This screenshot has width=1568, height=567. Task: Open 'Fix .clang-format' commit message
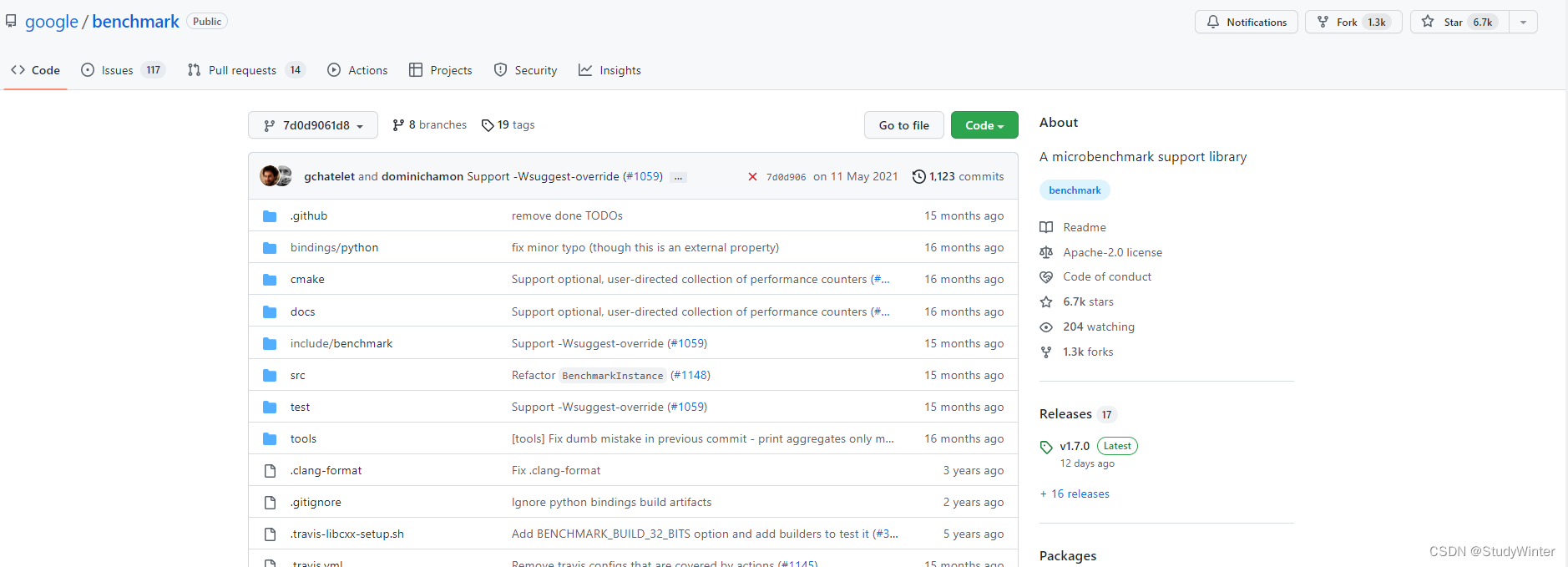pyautogui.click(x=556, y=471)
